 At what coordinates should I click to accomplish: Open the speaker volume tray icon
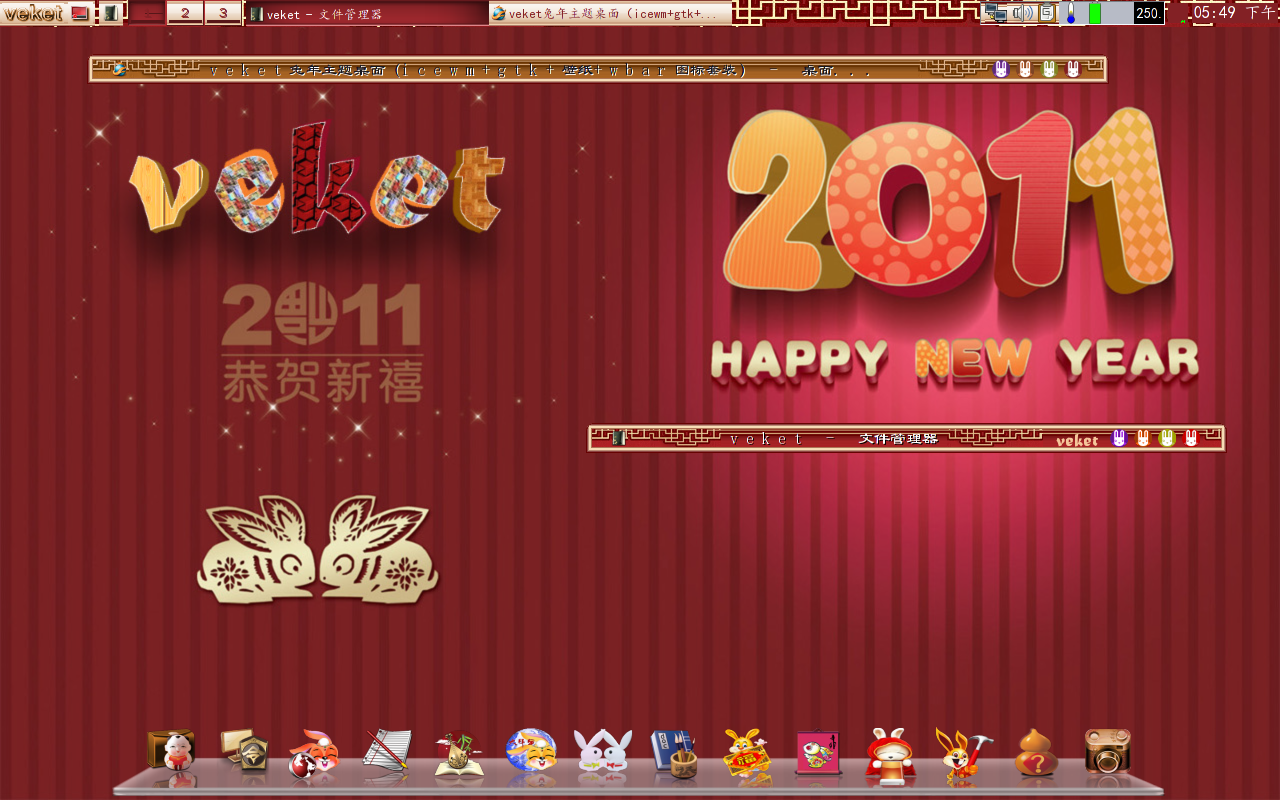[x=1022, y=13]
